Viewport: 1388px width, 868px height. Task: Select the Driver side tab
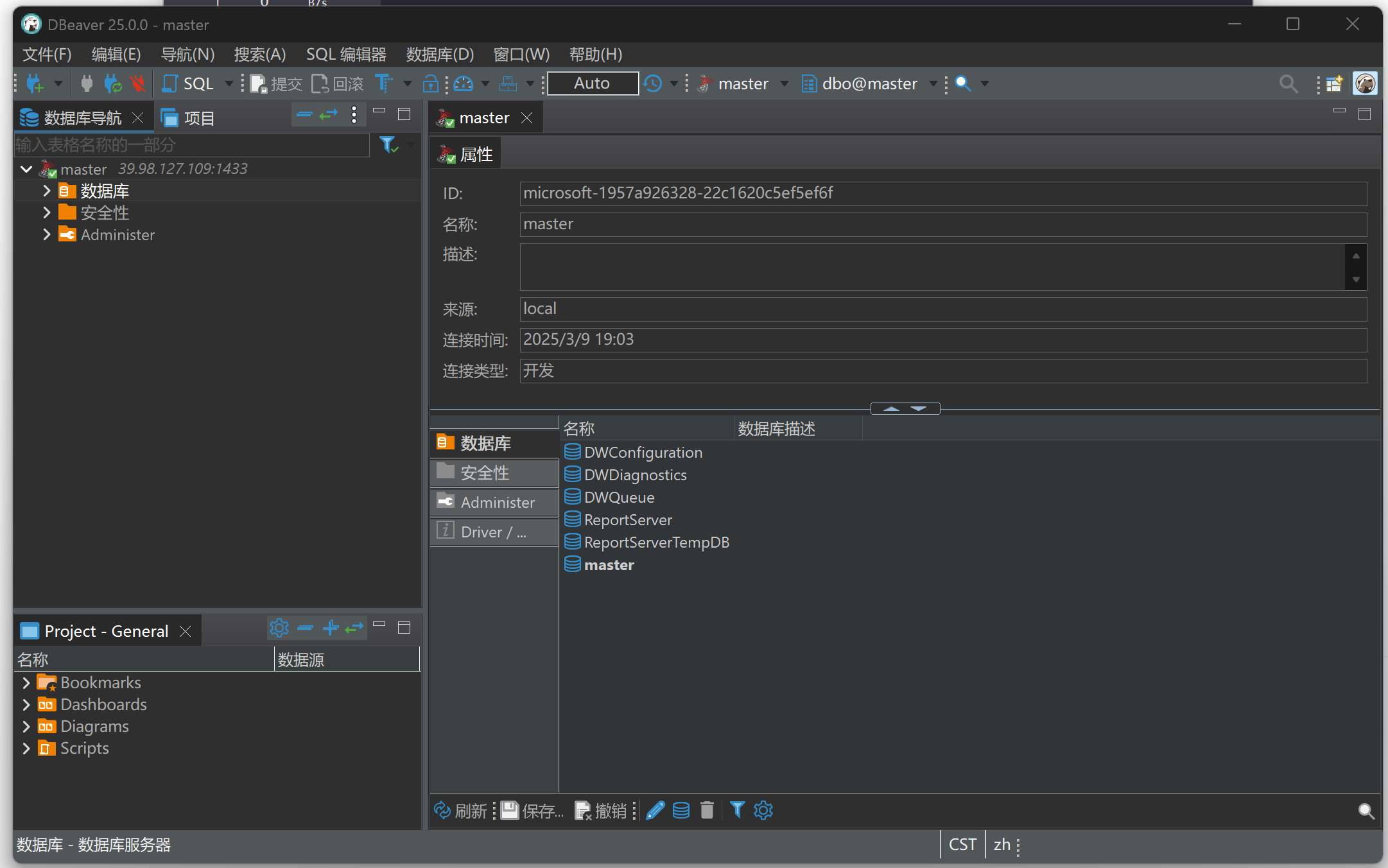[x=494, y=532]
